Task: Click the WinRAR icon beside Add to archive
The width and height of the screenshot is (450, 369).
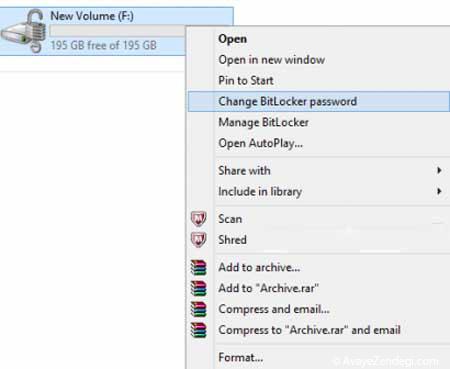Action: point(198,267)
